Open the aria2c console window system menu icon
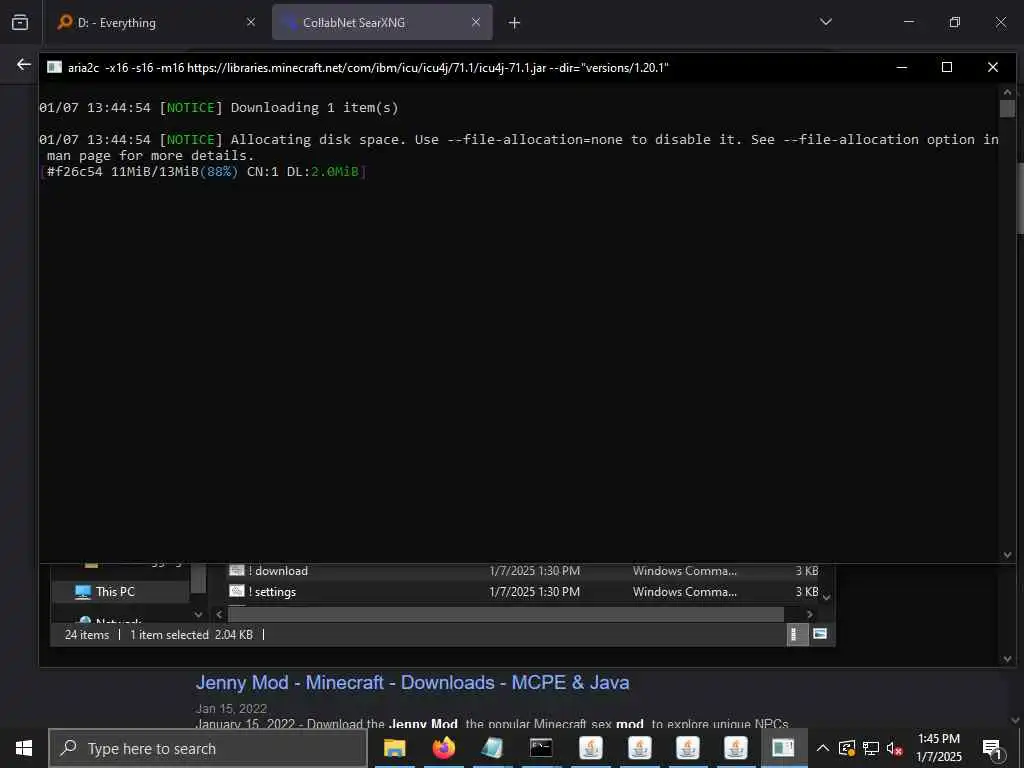The width and height of the screenshot is (1024, 768). pyautogui.click(x=55, y=67)
